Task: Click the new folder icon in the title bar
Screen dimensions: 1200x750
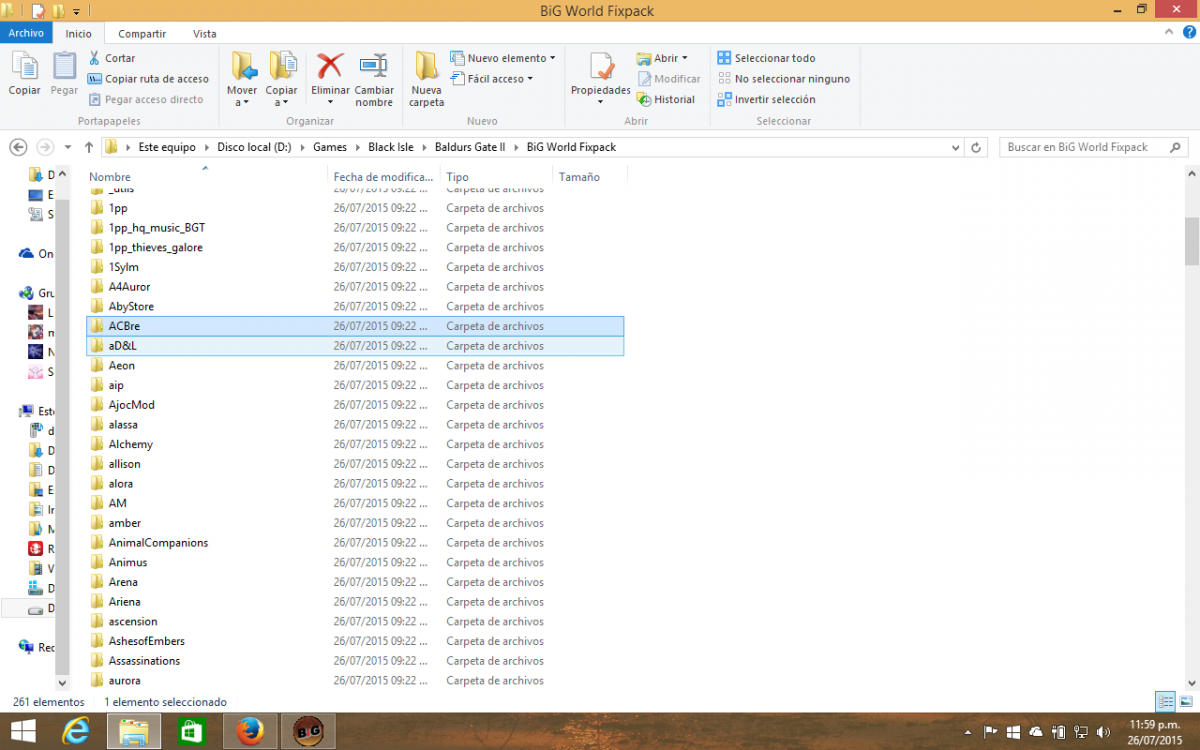Action: [58, 11]
